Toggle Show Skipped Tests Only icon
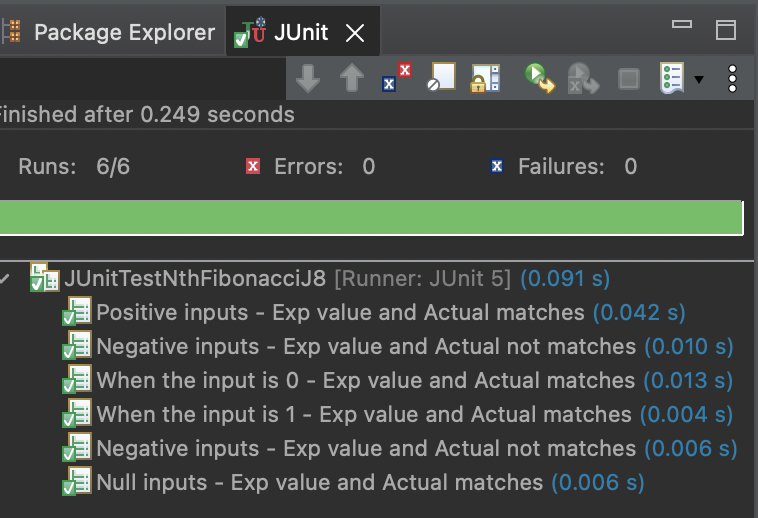 tap(441, 78)
